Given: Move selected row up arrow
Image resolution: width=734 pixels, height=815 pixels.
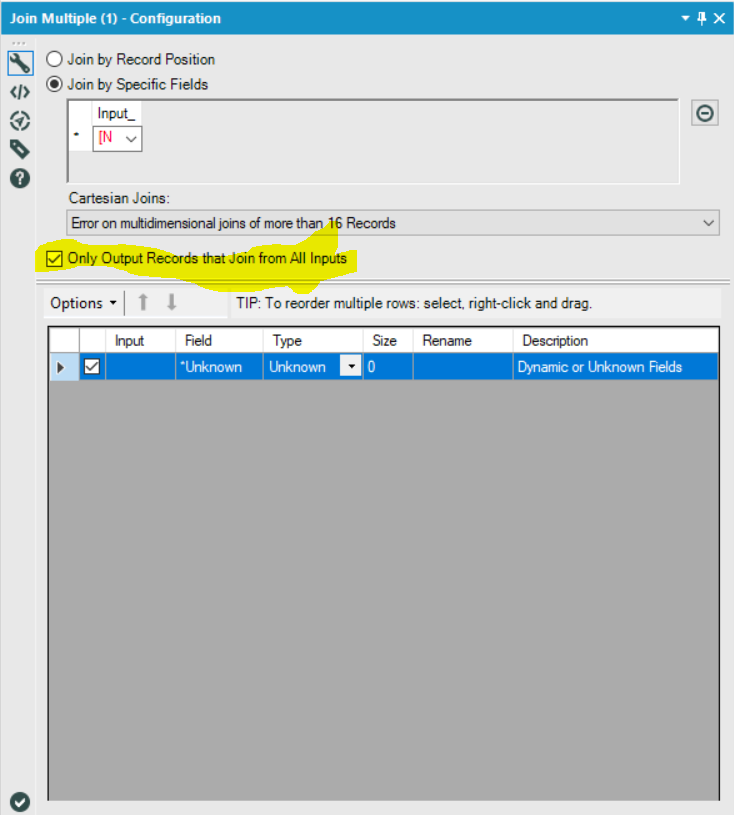Looking at the screenshot, I should pyautogui.click(x=143, y=303).
